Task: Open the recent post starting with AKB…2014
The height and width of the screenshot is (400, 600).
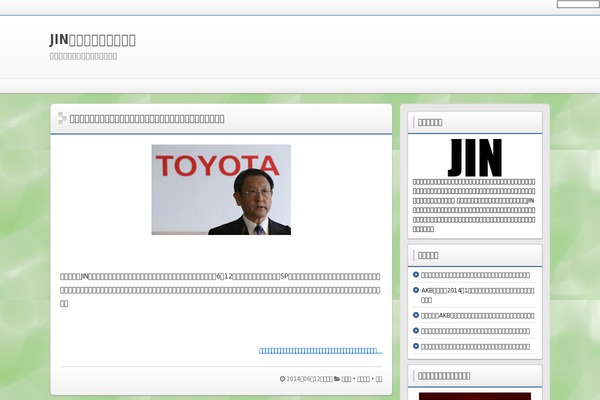Action: (478, 295)
